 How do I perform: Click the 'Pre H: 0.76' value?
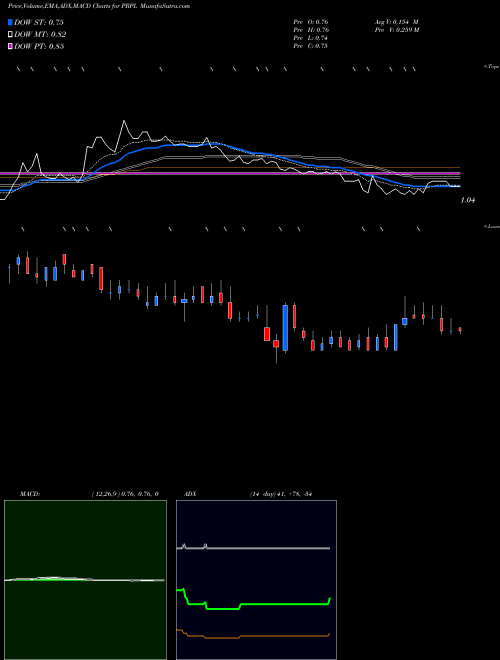(311, 30)
